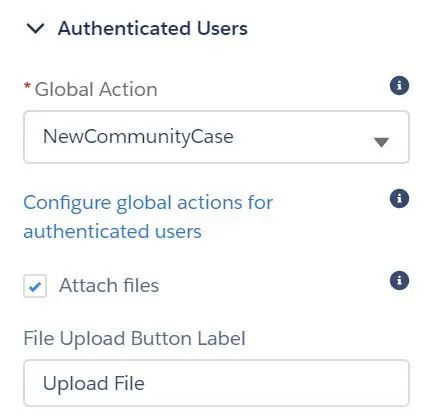Screen dimensions: 428x418
Task: Select the NewCommunityCase value text
Action: pos(138,137)
